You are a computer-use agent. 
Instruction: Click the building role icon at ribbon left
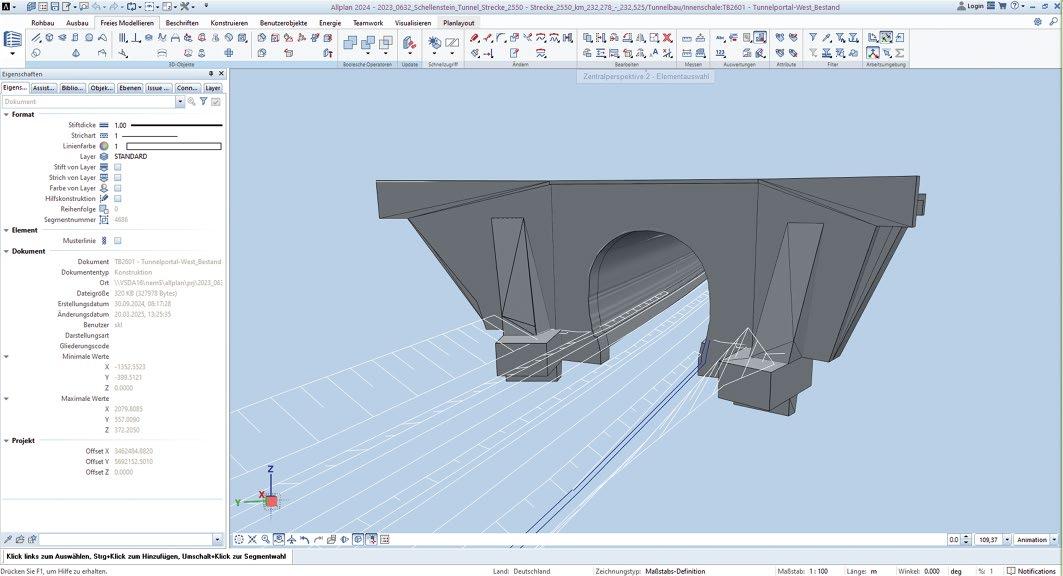[x=13, y=41]
